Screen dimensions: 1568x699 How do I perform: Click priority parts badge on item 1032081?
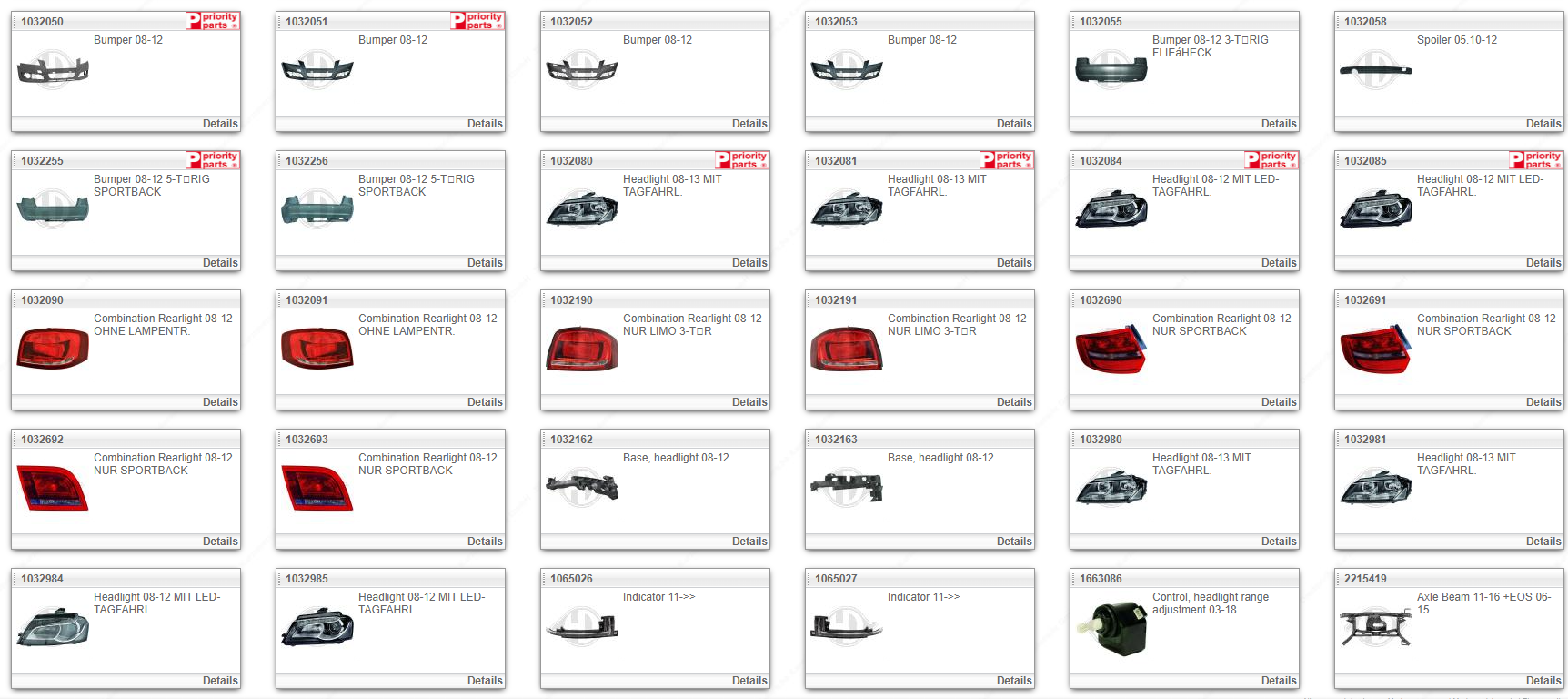(x=1006, y=160)
